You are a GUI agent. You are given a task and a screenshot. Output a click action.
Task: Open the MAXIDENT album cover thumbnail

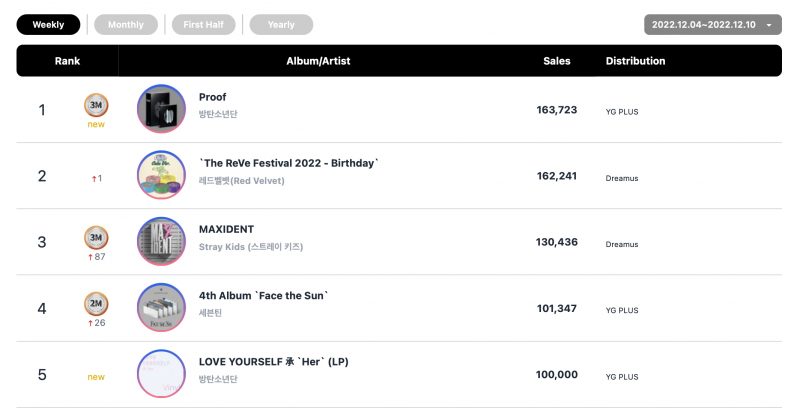[x=161, y=242]
